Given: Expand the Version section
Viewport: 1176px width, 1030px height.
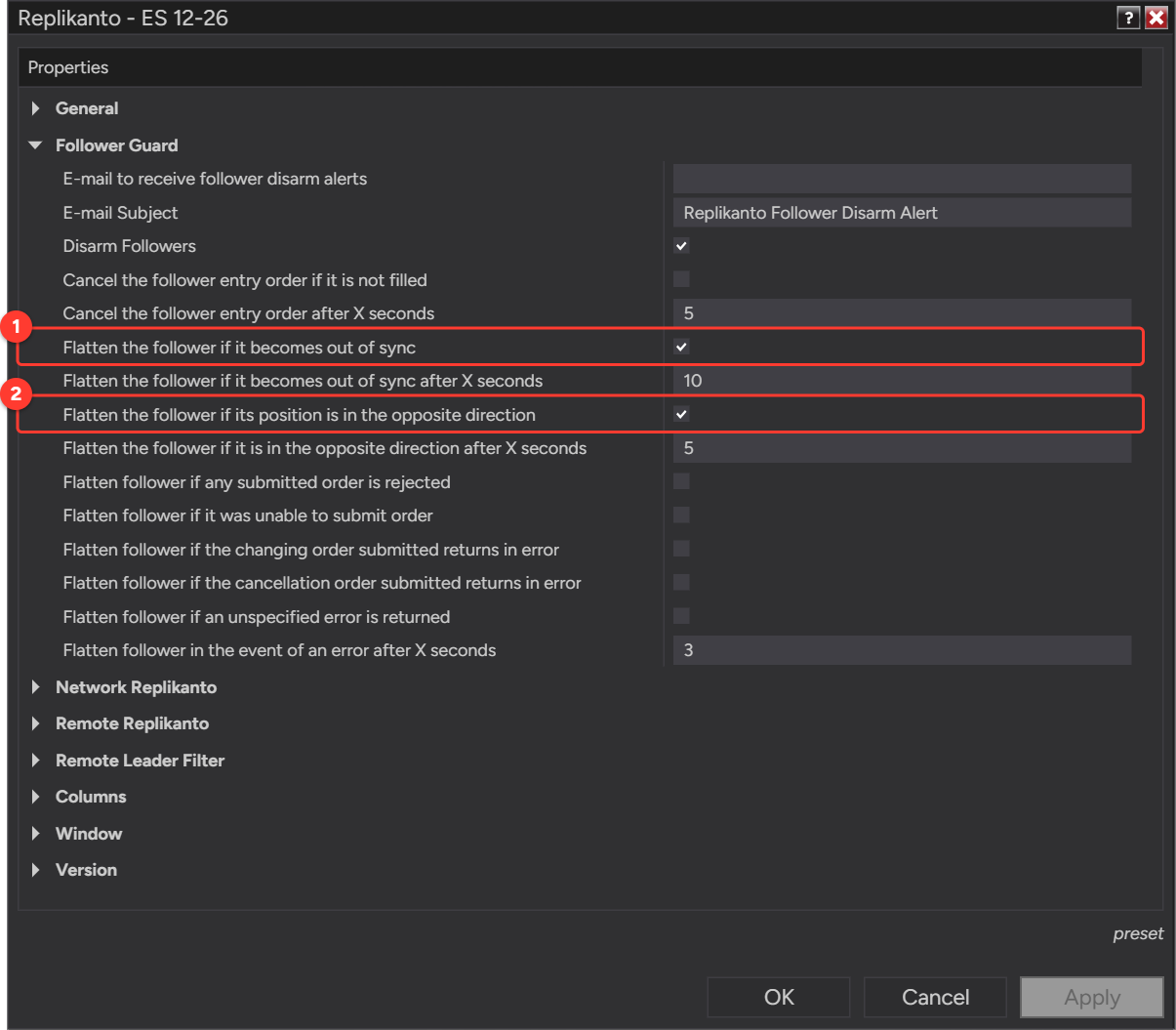Looking at the screenshot, I should click(36, 870).
